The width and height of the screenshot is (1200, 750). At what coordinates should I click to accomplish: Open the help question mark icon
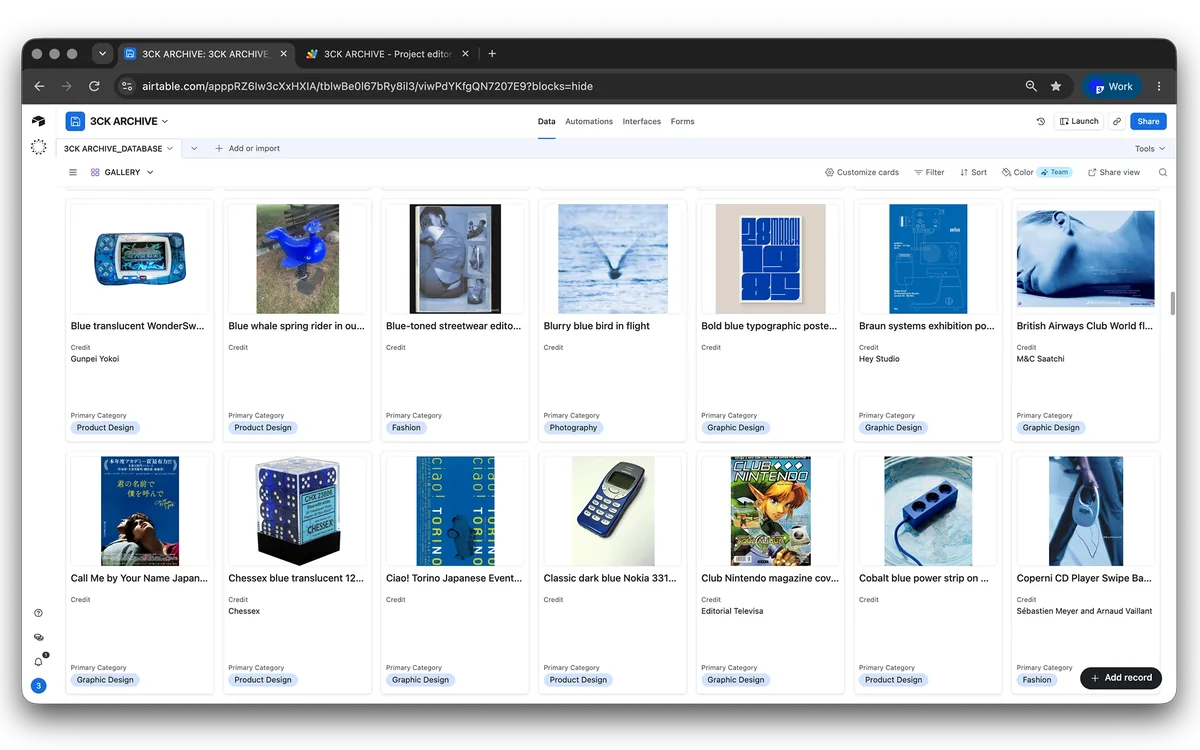click(x=38, y=613)
